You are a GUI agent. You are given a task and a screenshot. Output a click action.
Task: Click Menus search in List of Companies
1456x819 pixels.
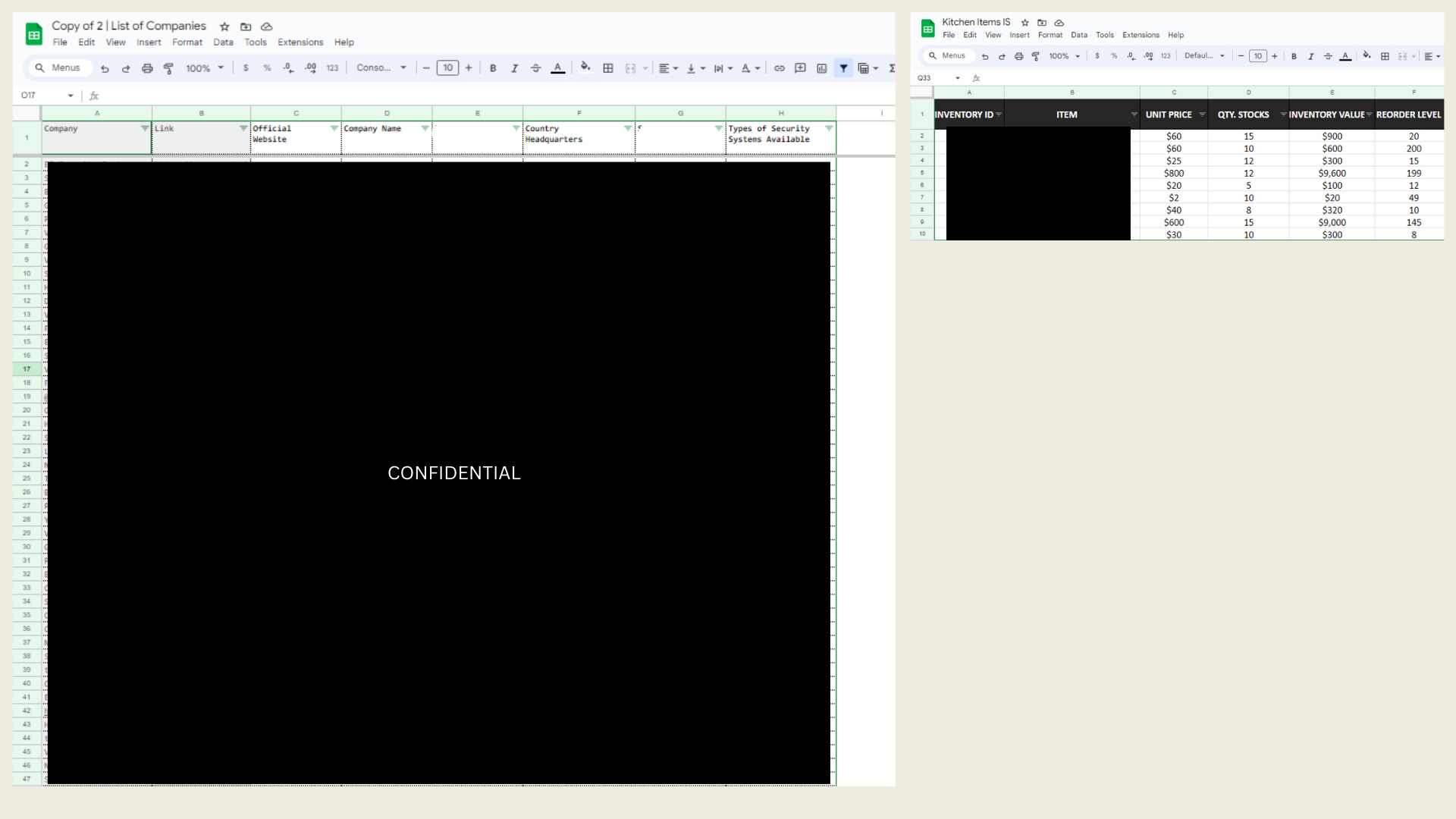pyautogui.click(x=61, y=68)
